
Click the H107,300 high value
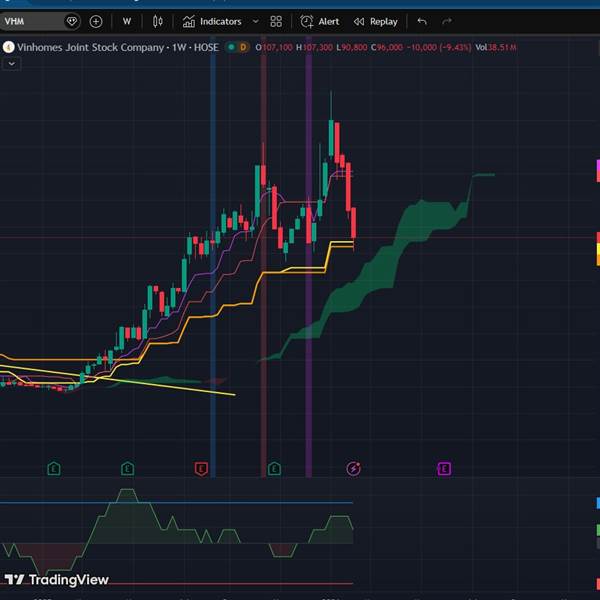point(315,47)
